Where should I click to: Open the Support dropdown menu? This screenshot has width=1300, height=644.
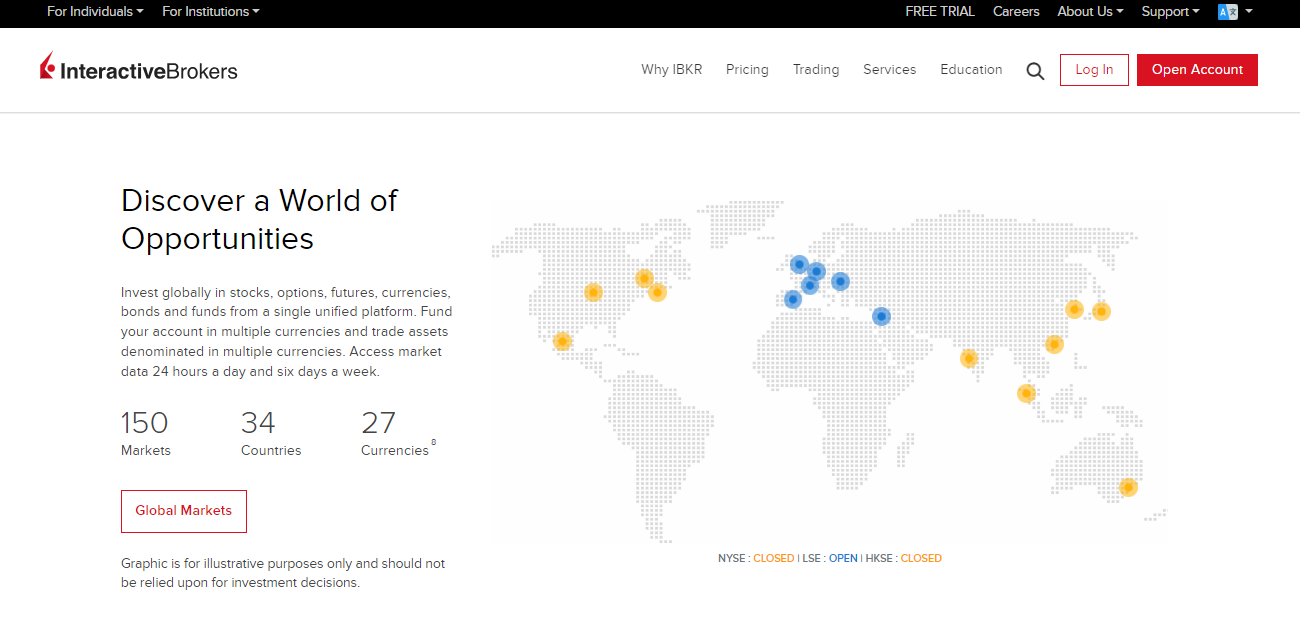point(1170,12)
